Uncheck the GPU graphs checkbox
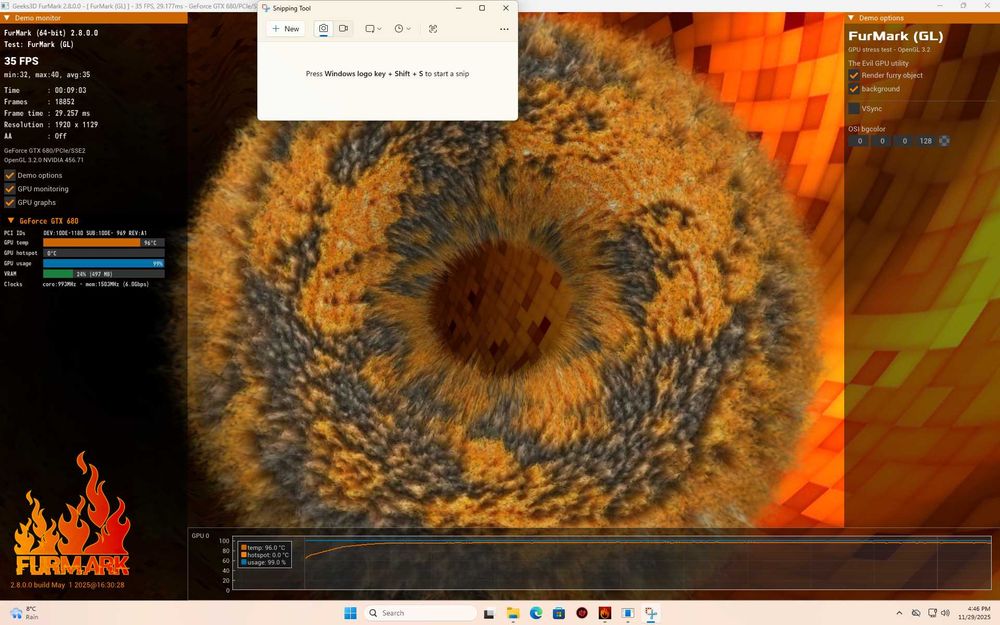1000x625 pixels. coord(10,202)
